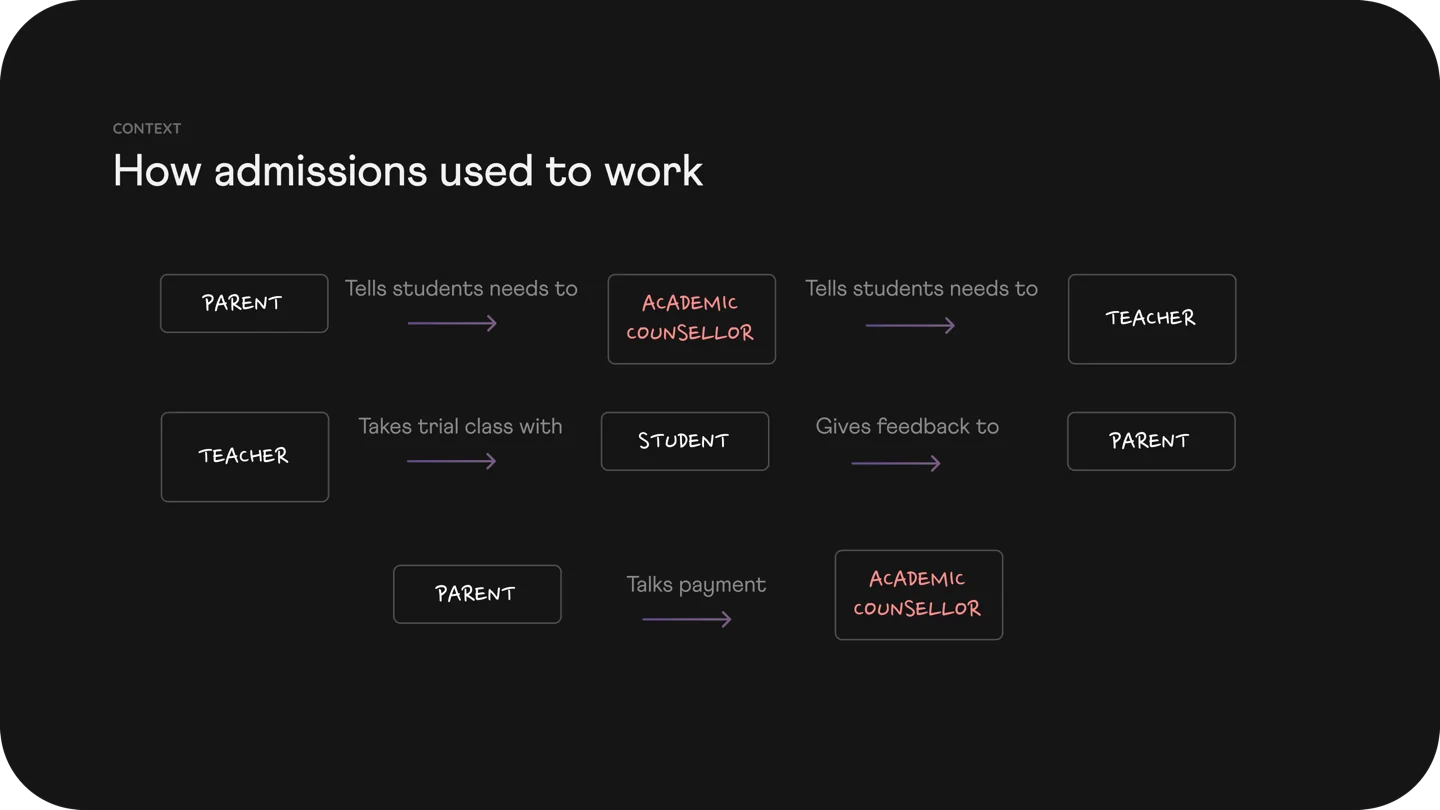Select the STUDENT box
The height and width of the screenshot is (810, 1440).
[685, 441]
